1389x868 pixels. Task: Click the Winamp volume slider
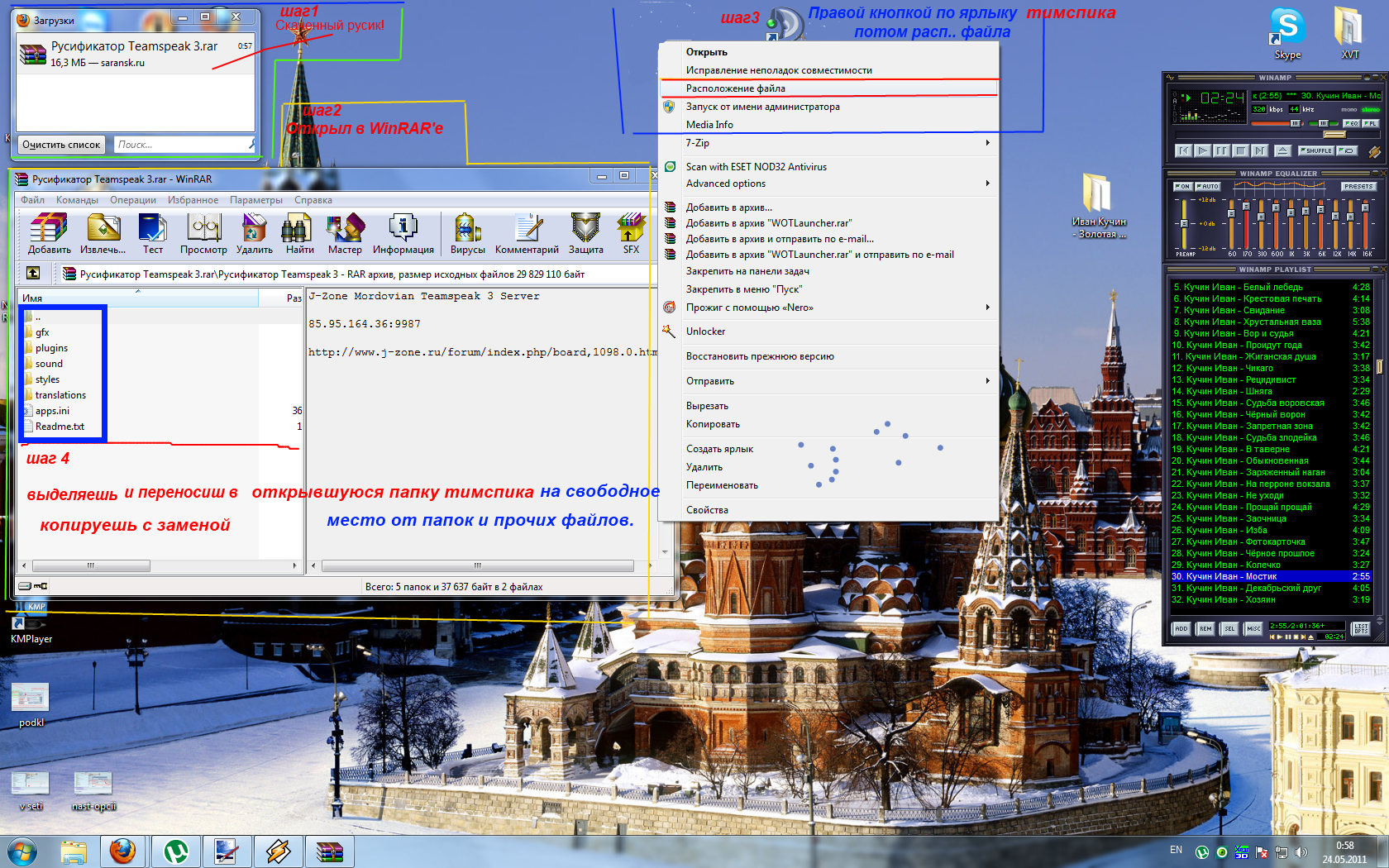1278,123
